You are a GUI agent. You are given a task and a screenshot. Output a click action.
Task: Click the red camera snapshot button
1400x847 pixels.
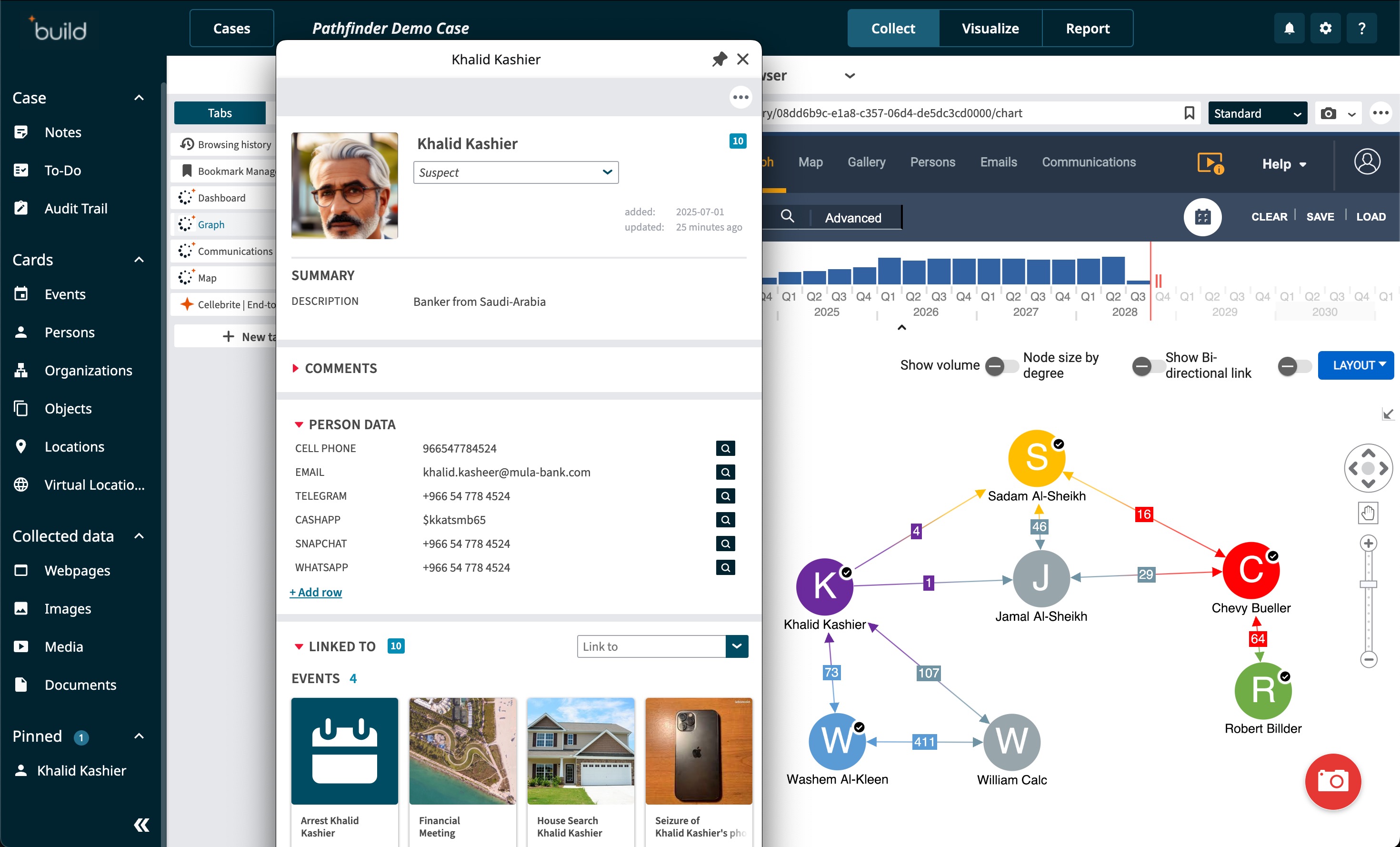1332,781
